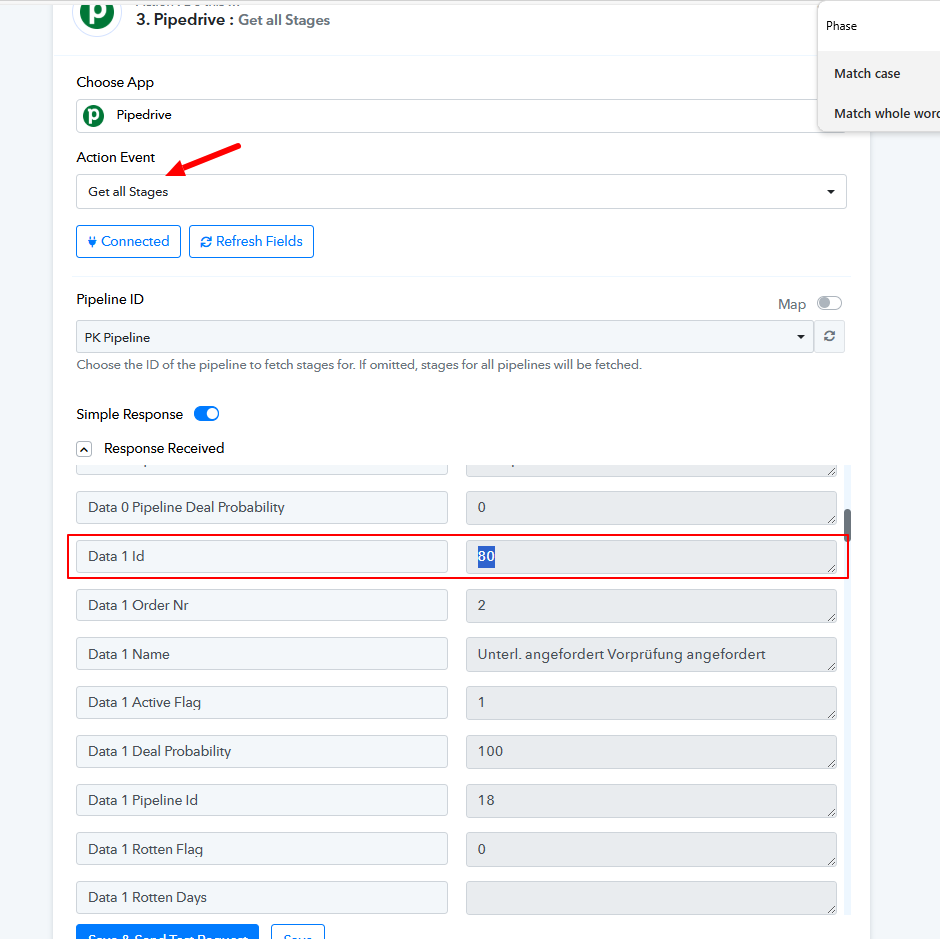940x939 pixels.
Task: Click the Data 1 Id value 80
Action: [651, 556]
